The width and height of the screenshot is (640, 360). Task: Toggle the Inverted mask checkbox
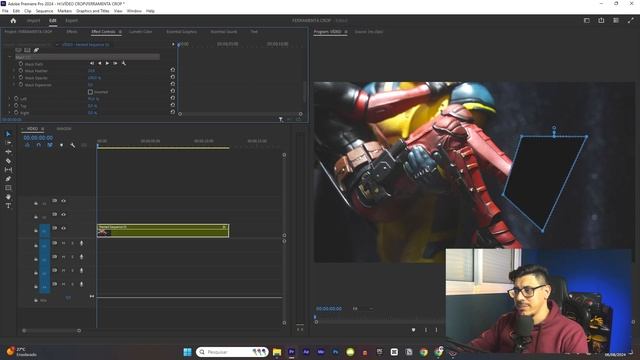tap(90, 92)
